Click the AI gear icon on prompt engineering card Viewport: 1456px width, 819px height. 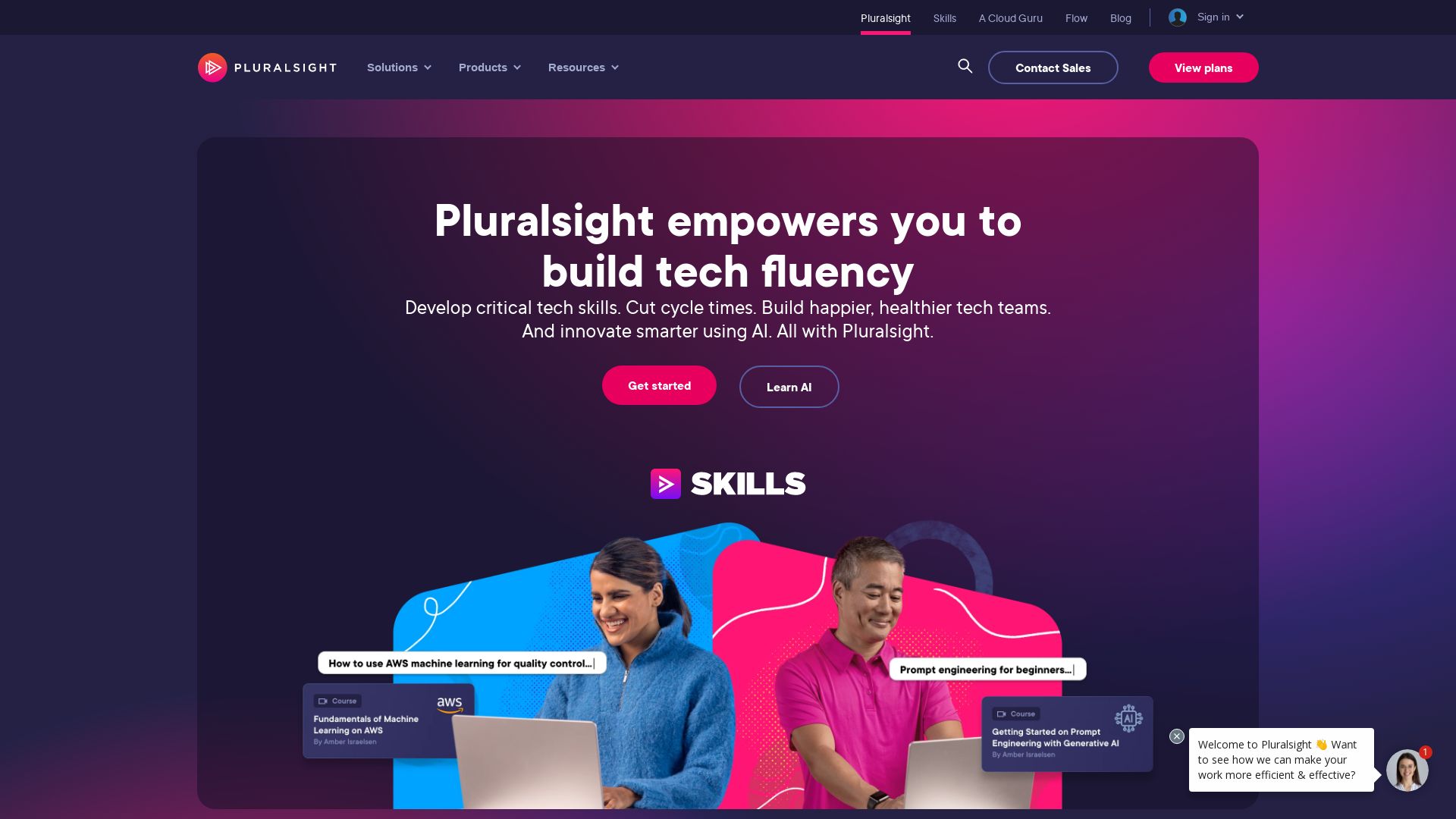pyautogui.click(x=1128, y=718)
